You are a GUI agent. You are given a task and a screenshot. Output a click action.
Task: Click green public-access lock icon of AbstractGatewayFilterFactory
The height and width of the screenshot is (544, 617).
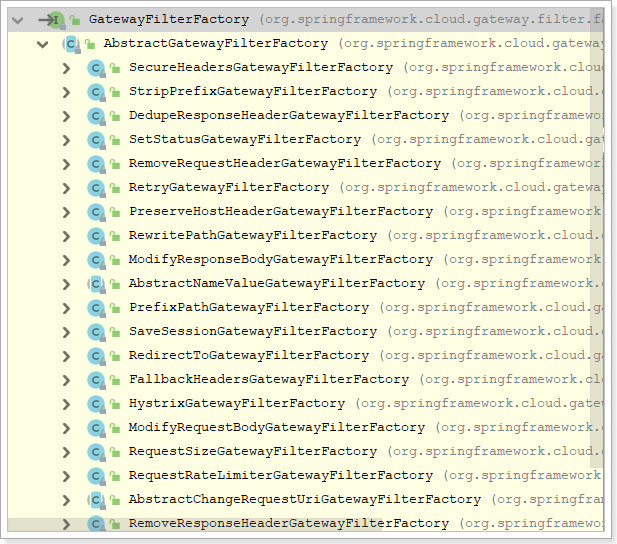tap(90, 44)
